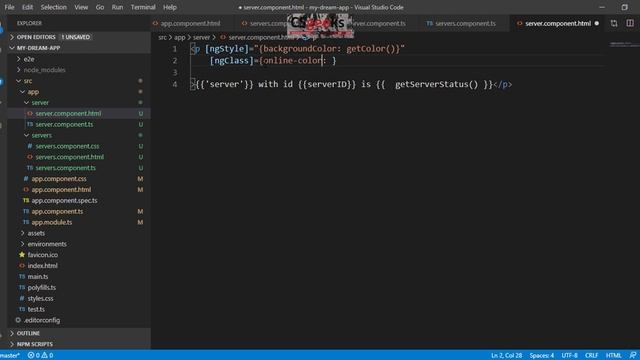This screenshot has height=360, width=640.
Task: Open the Terminal menu
Action: [x=143, y=7]
